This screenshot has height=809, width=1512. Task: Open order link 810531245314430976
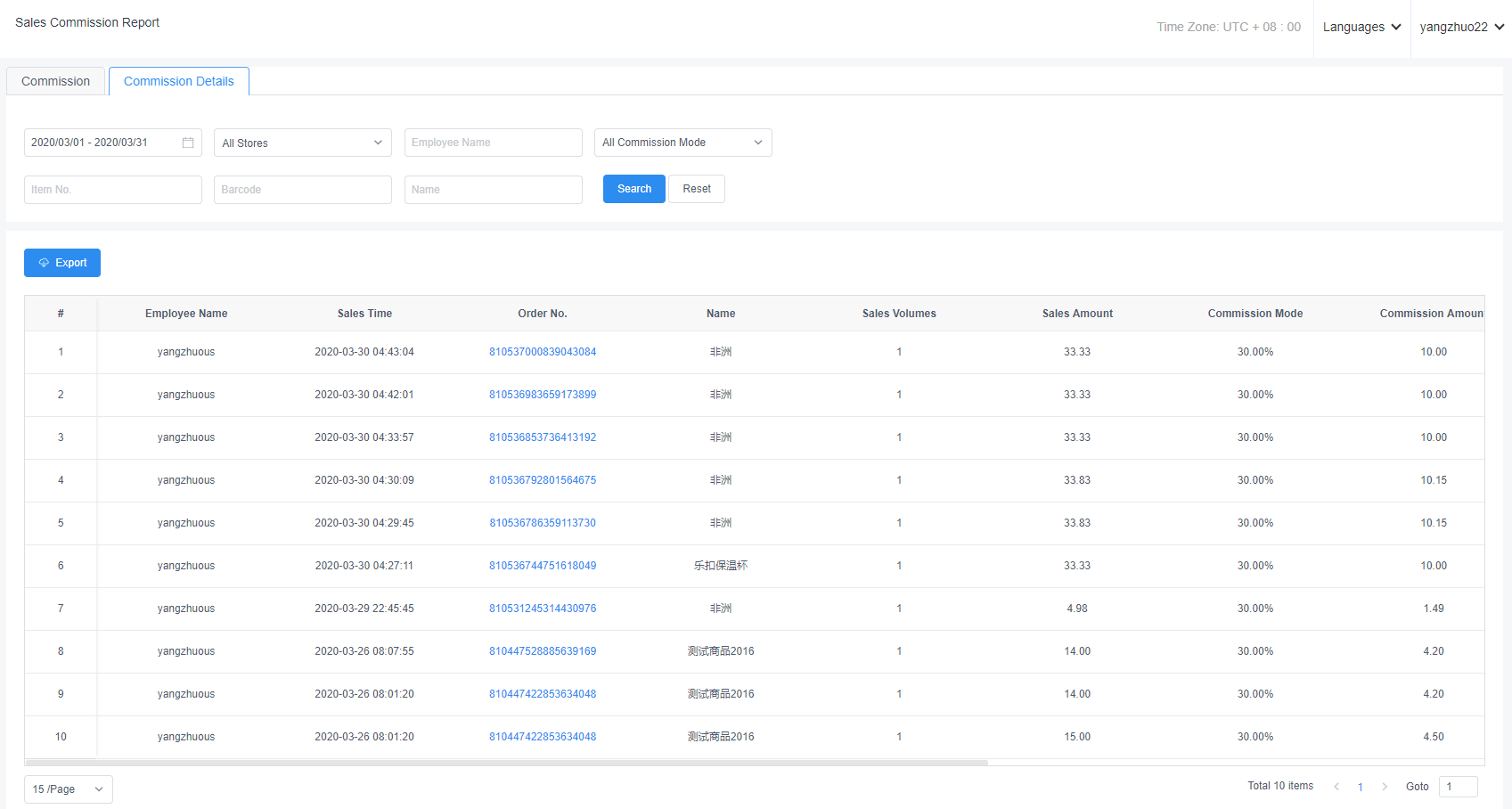coord(543,609)
